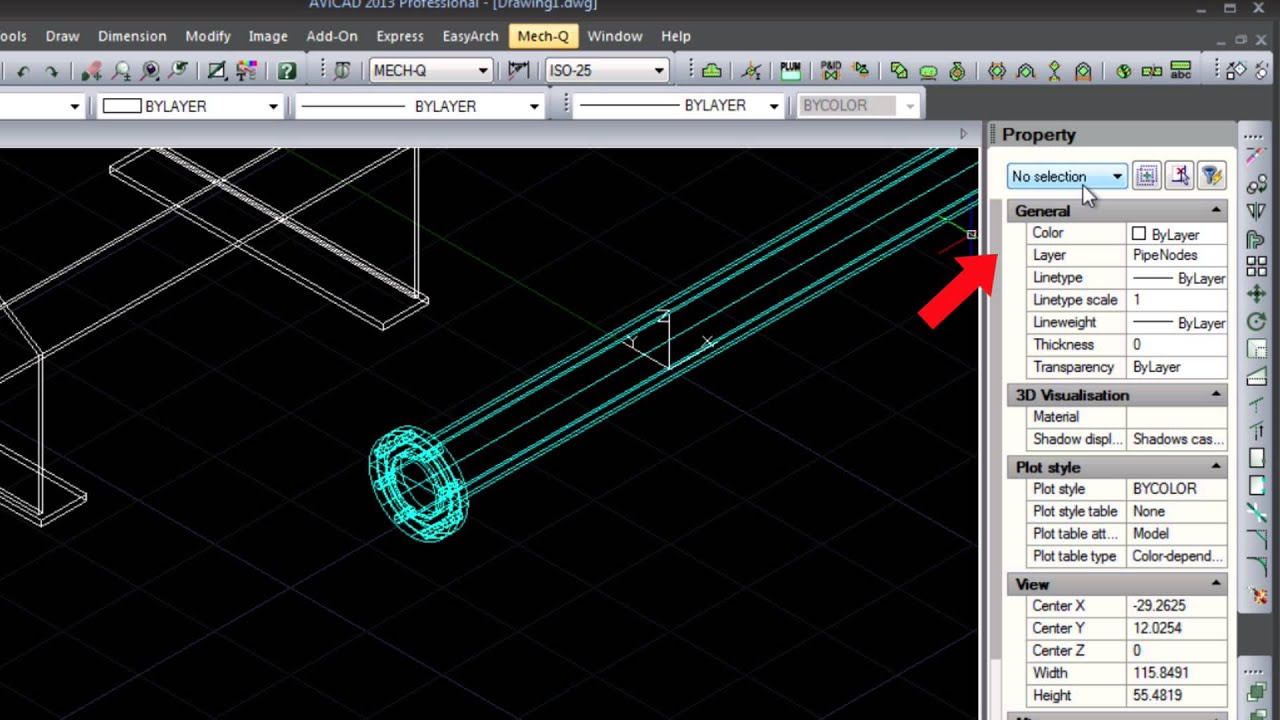Image resolution: width=1280 pixels, height=720 pixels.
Task: Collapse the View section
Action: coord(1216,584)
